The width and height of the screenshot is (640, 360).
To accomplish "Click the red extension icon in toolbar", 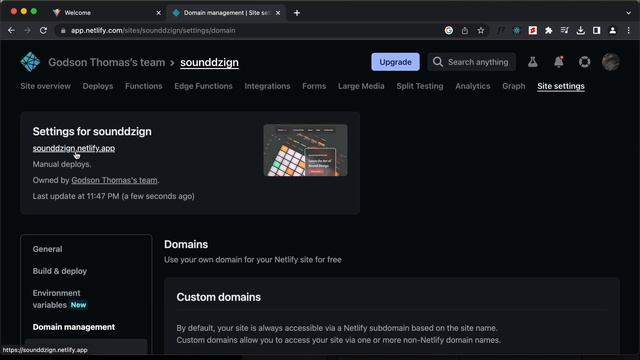I will 533,30.
